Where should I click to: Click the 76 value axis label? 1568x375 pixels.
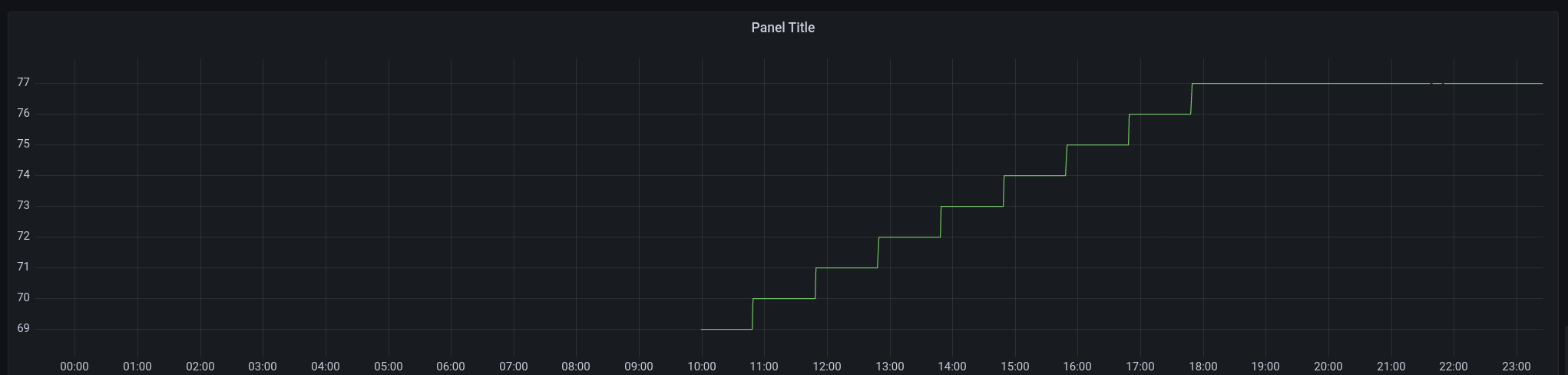point(24,113)
